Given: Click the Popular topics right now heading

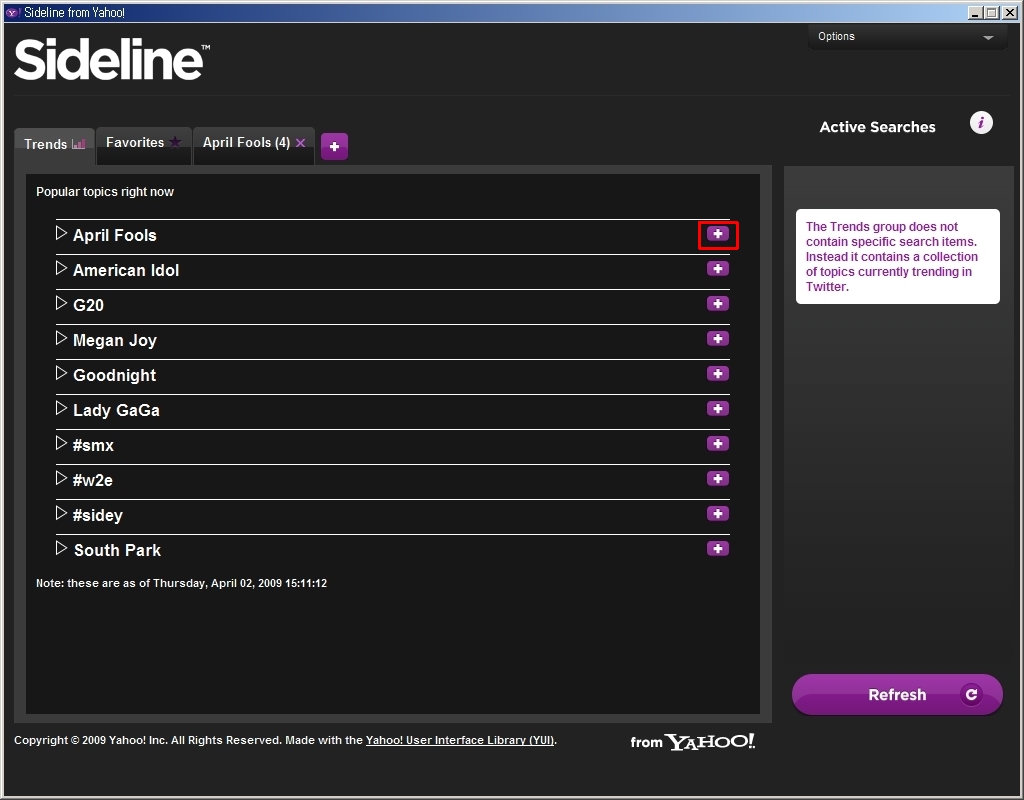Looking at the screenshot, I should [104, 192].
